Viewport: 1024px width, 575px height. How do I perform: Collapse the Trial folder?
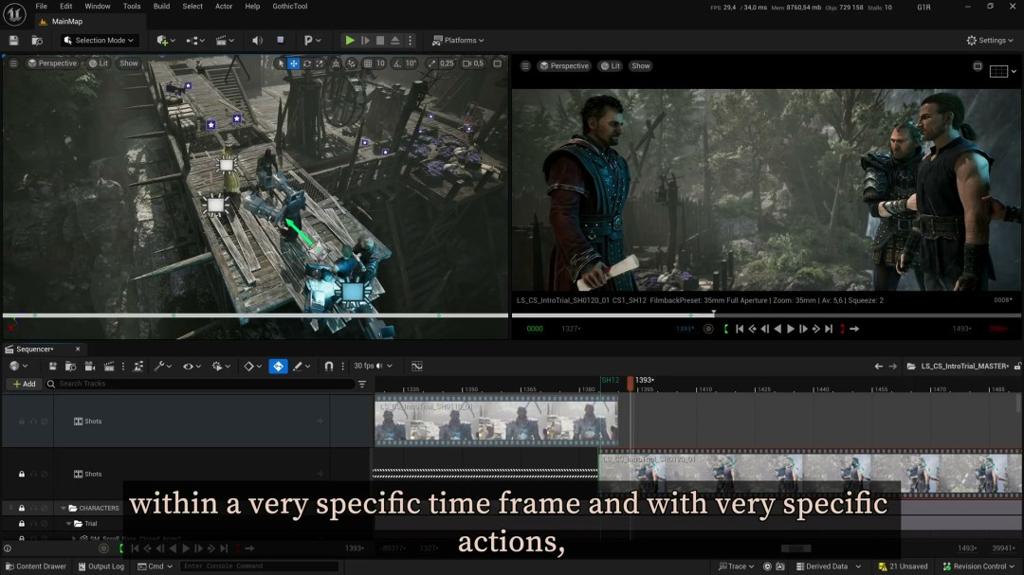tap(69, 523)
